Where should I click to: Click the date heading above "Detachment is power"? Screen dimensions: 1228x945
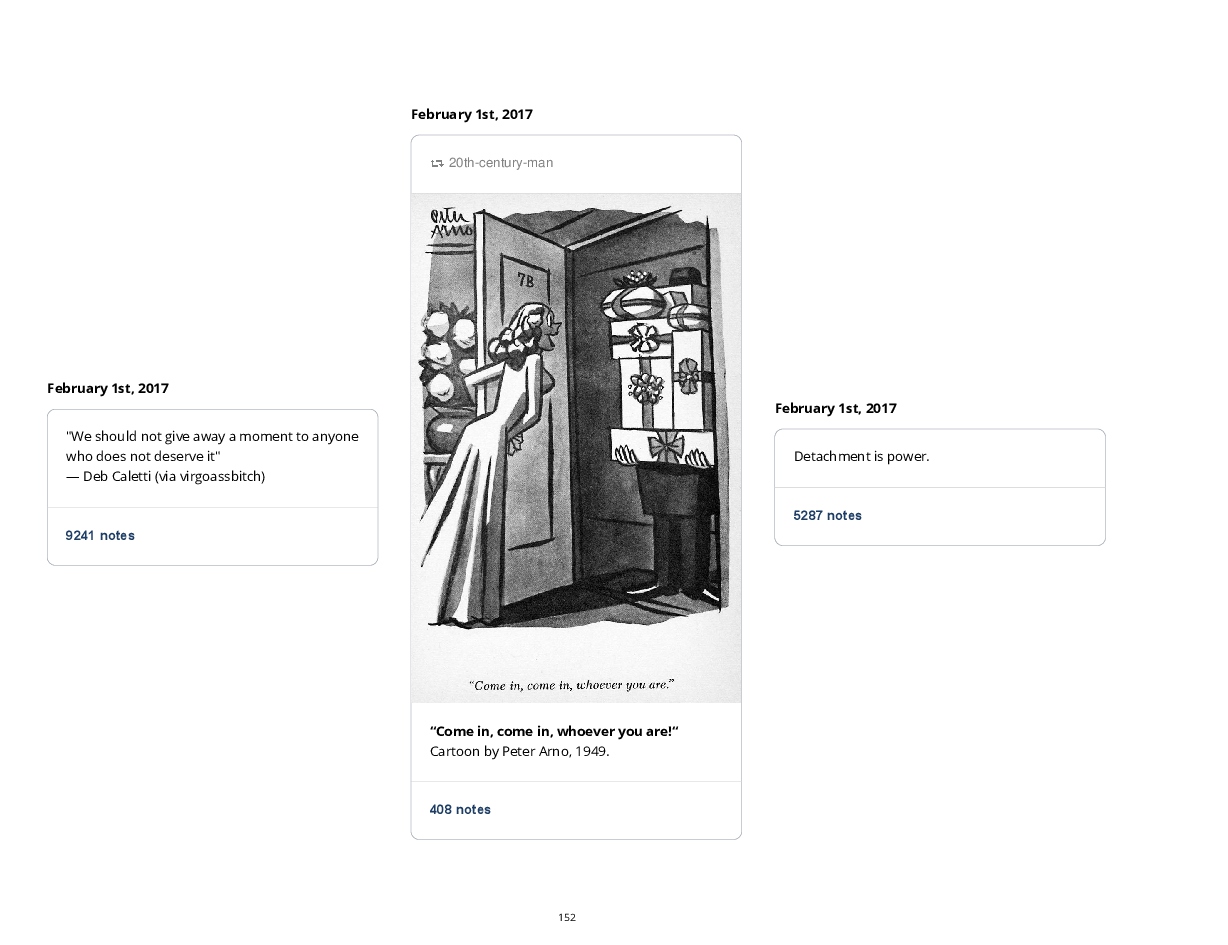coord(835,408)
